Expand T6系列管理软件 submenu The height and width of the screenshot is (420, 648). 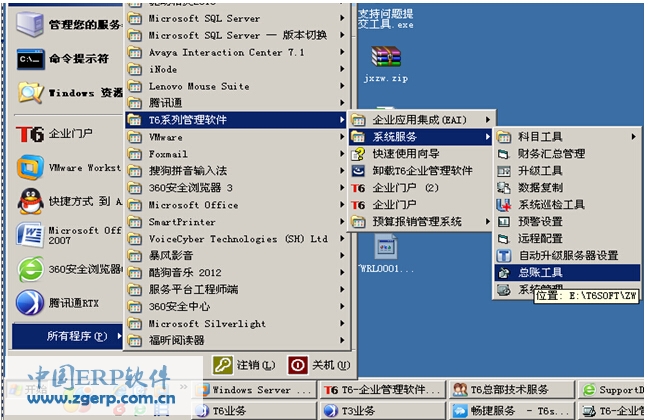click(236, 120)
